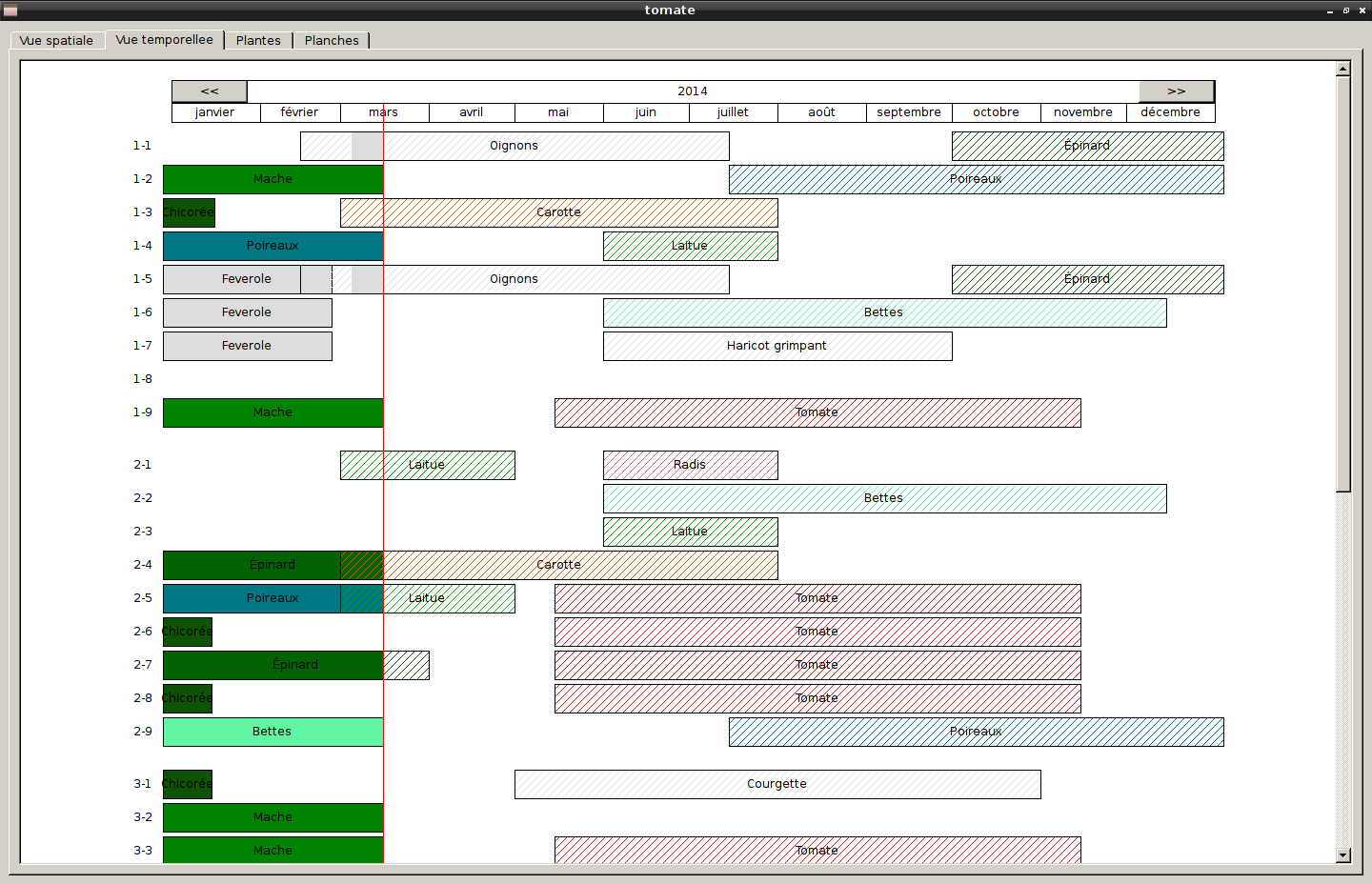Select Mache bar in row 3-2
The image size is (1372, 884).
click(272, 817)
